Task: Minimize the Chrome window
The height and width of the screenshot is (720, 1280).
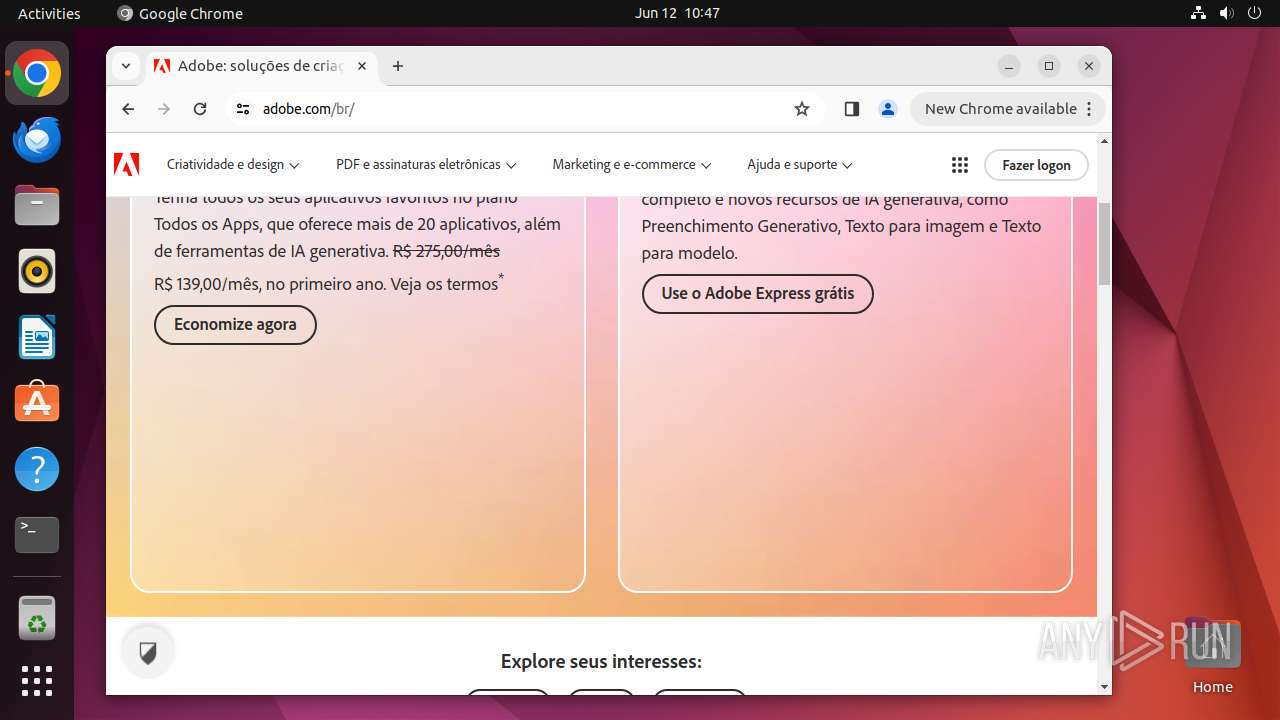Action: pos(1010,66)
